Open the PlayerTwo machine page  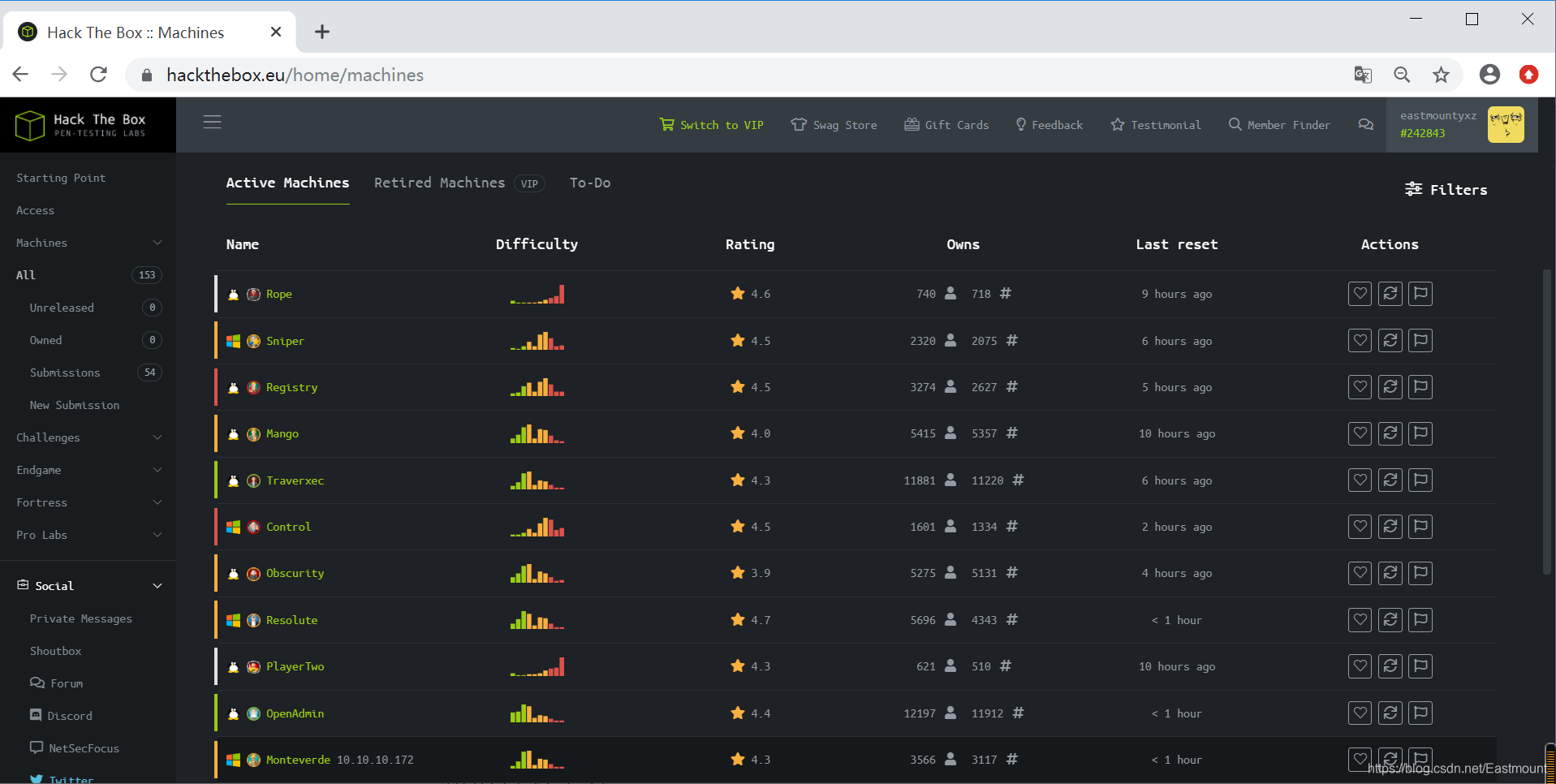coord(295,666)
